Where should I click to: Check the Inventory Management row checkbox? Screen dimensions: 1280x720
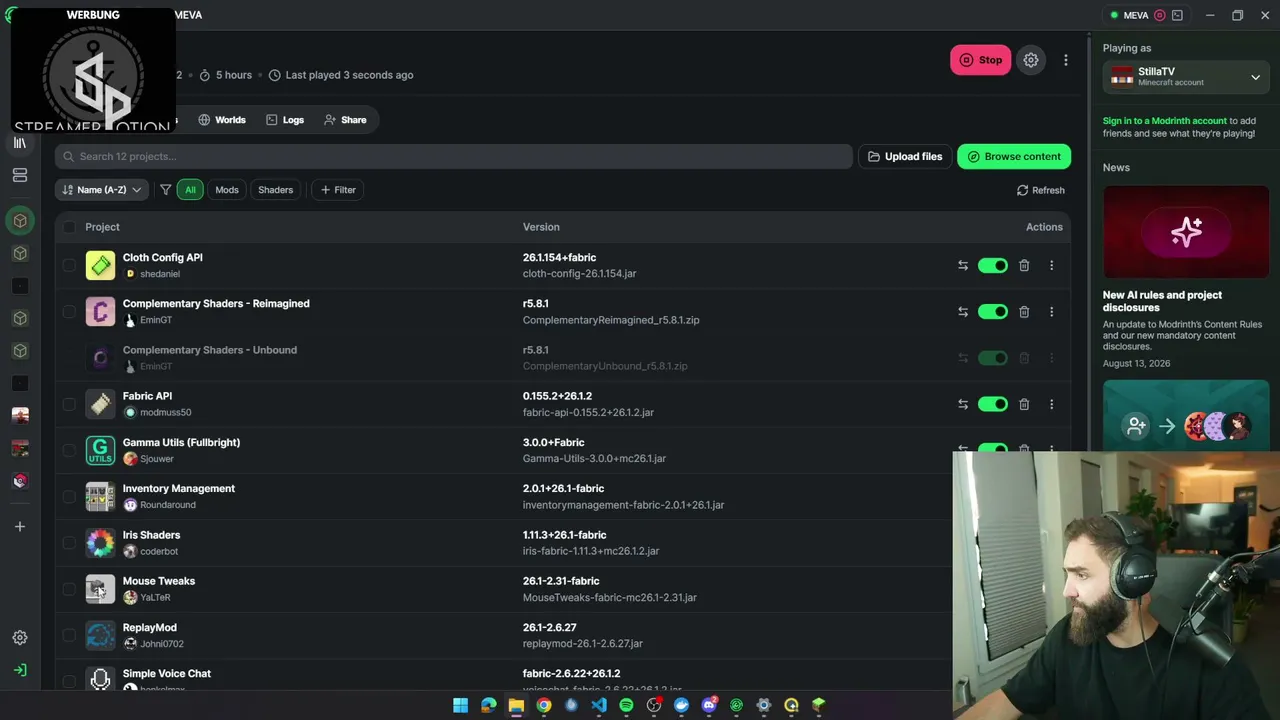click(69, 496)
